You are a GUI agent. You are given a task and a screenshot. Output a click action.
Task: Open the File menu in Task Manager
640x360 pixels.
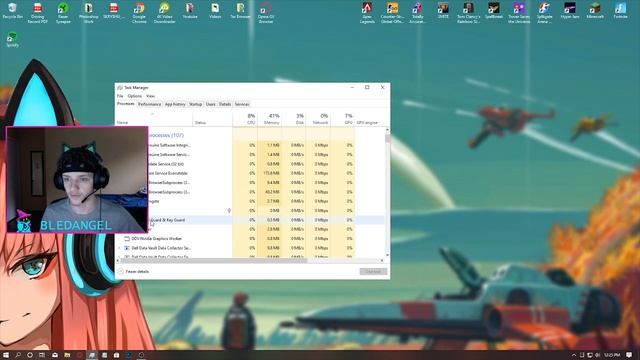point(120,96)
